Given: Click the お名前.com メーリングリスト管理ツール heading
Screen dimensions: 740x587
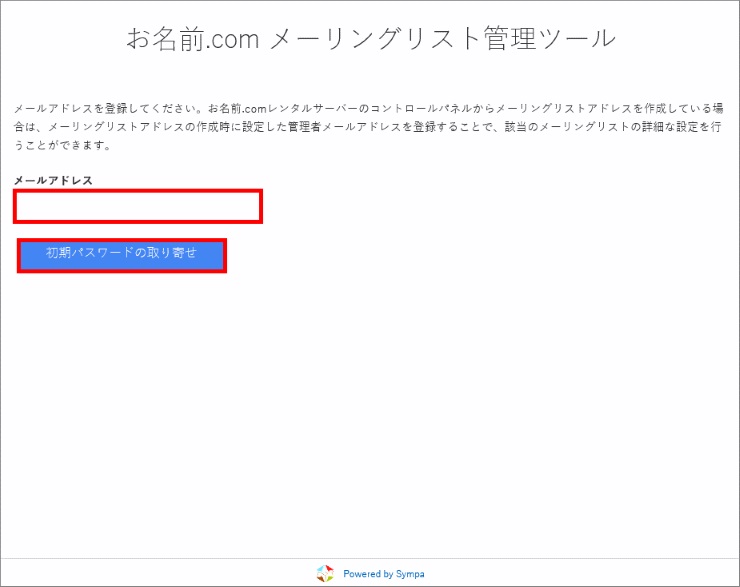Looking at the screenshot, I should (x=371, y=39).
